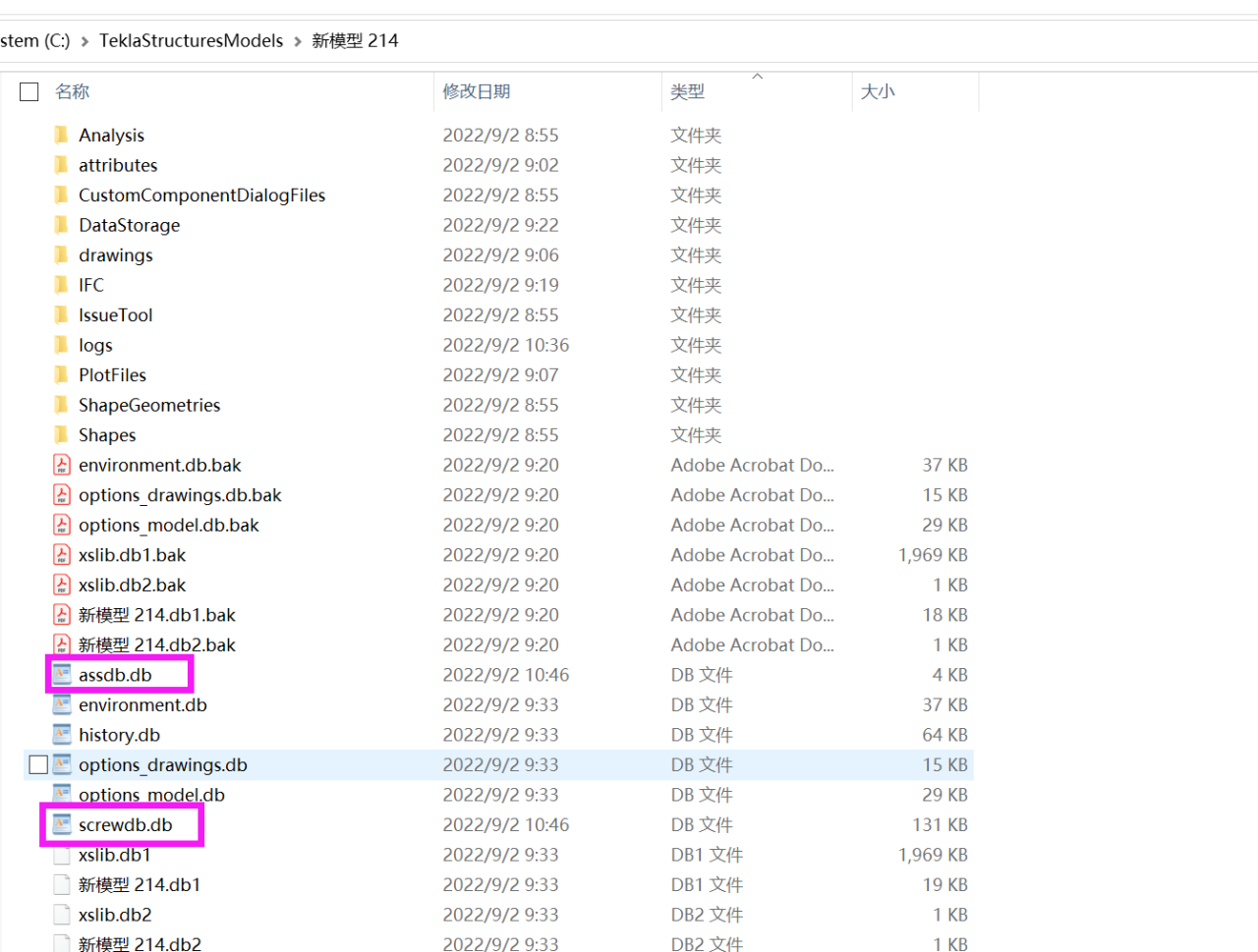Image resolution: width=1258 pixels, height=952 pixels.
Task: Click the history.db file icon
Action: [x=62, y=735]
